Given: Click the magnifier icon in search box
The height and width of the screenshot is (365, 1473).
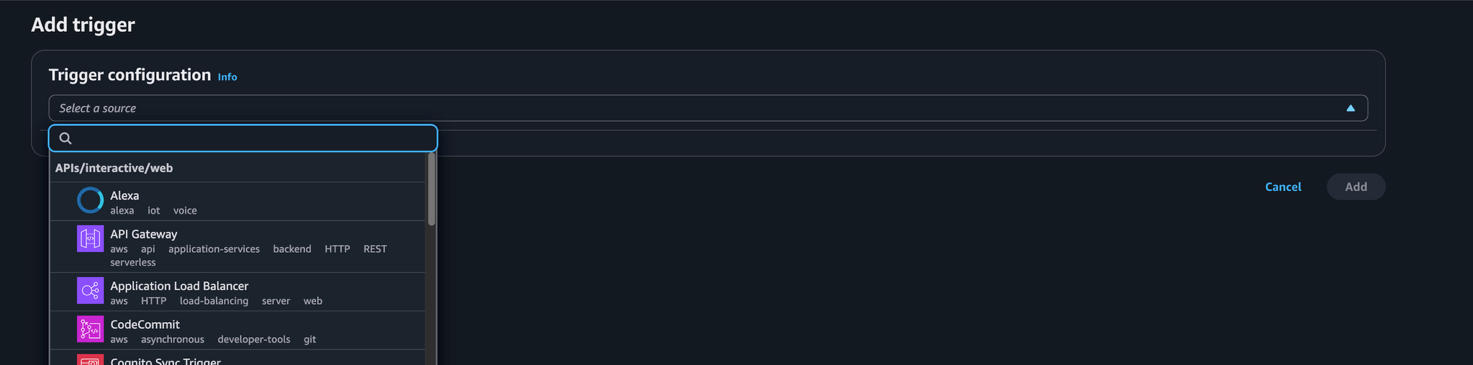Looking at the screenshot, I should coord(66,139).
